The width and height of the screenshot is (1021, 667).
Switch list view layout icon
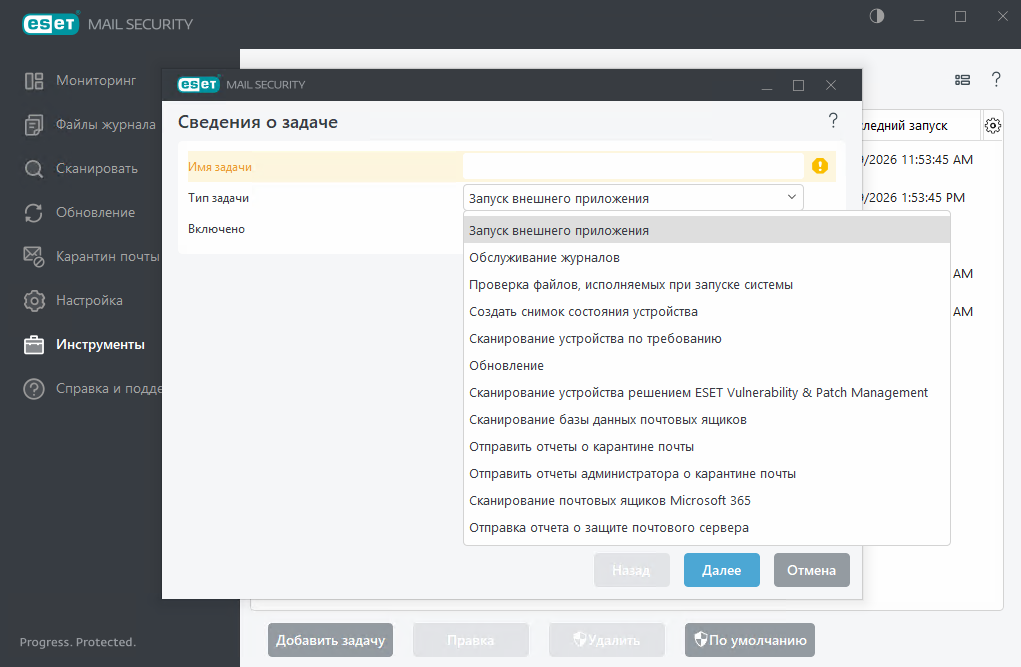pyautogui.click(x=962, y=80)
